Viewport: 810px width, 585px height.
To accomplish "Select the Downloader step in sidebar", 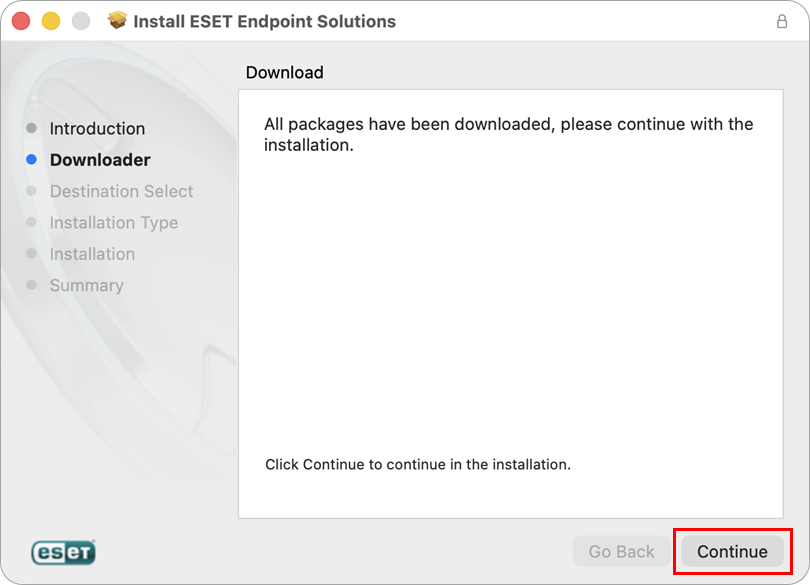I will click(100, 159).
